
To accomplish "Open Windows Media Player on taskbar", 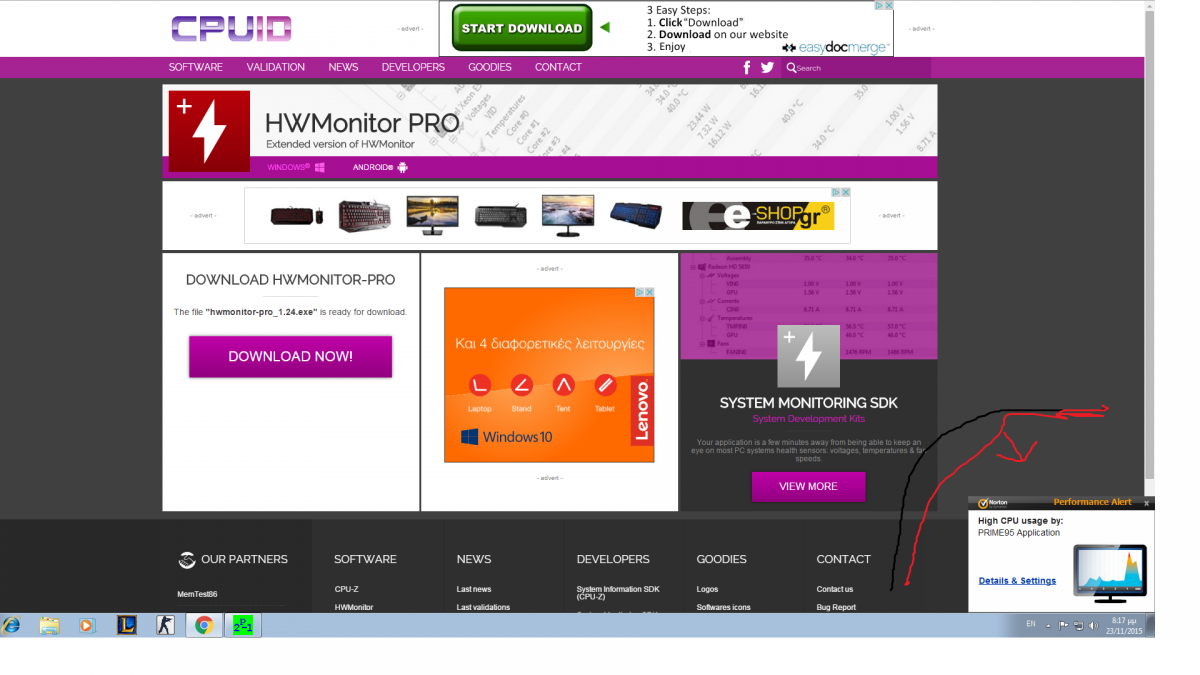I will 86,626.
